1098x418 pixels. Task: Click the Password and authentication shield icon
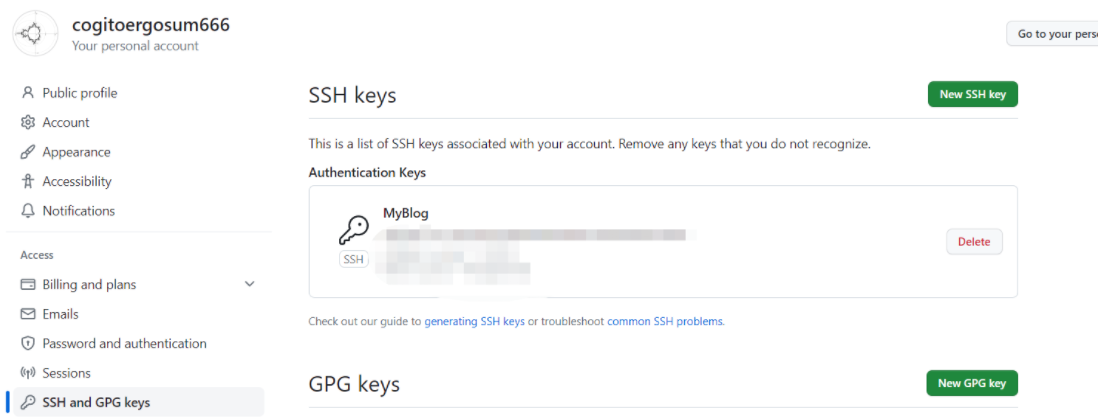(28, 343)
